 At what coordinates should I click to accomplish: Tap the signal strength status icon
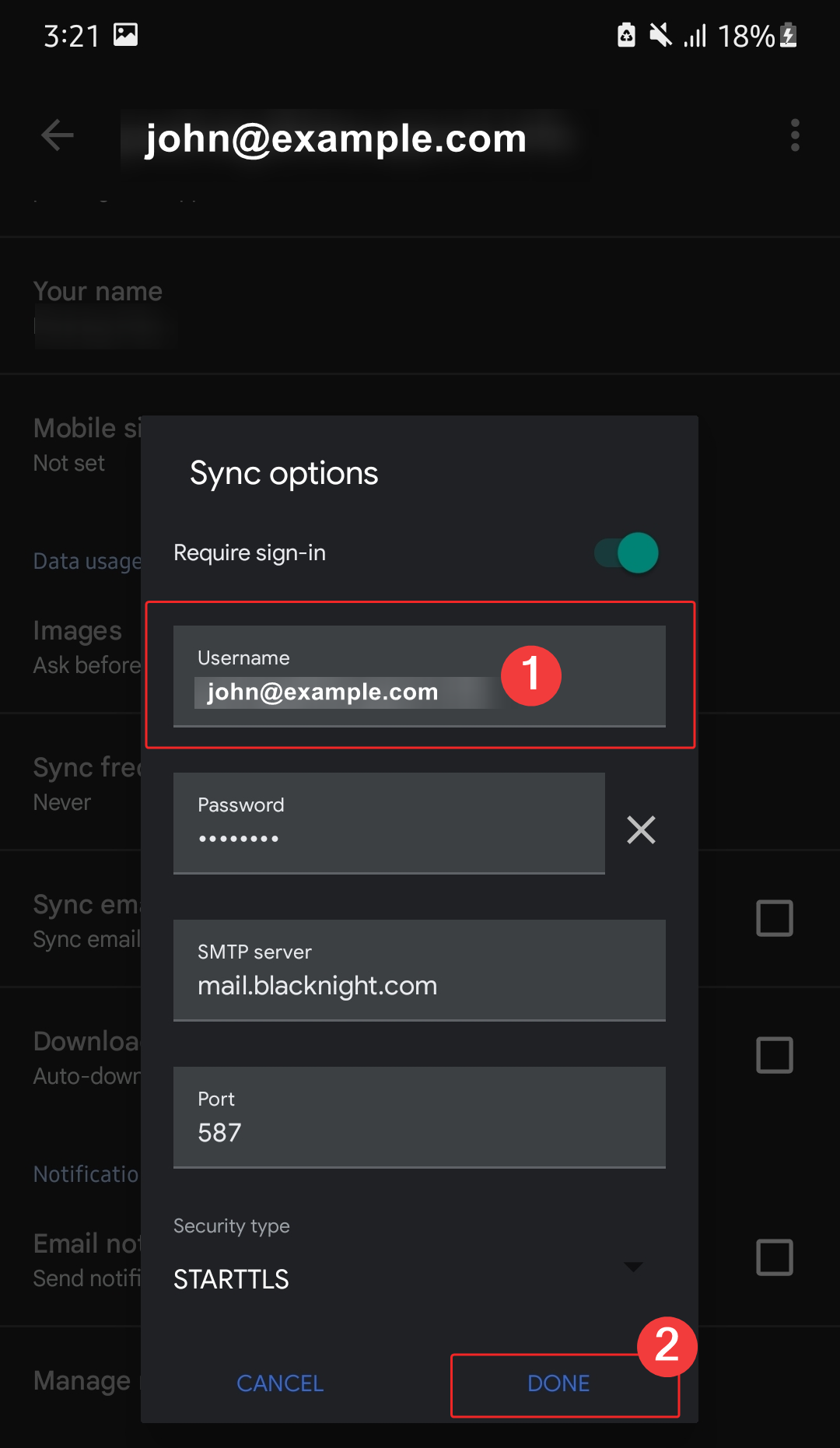pyautogui.click(x=695, y=36)
